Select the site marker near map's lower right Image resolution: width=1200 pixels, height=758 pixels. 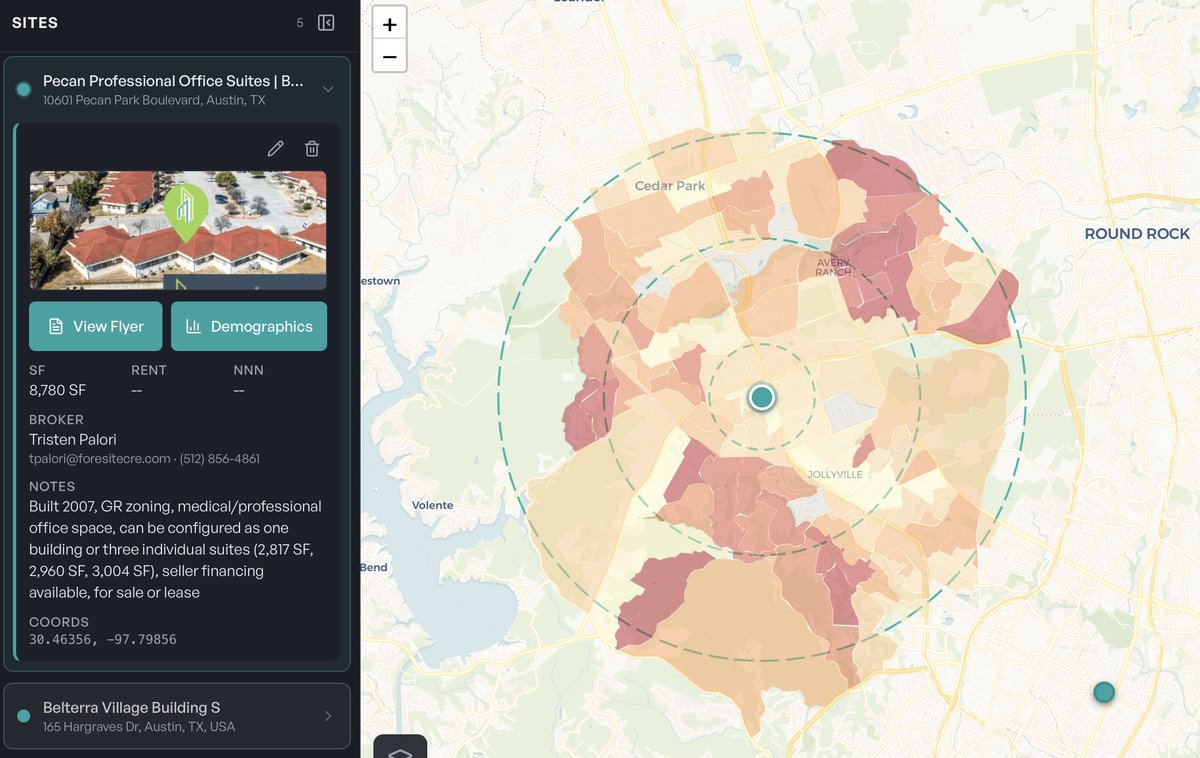(x=1104, y=692)
